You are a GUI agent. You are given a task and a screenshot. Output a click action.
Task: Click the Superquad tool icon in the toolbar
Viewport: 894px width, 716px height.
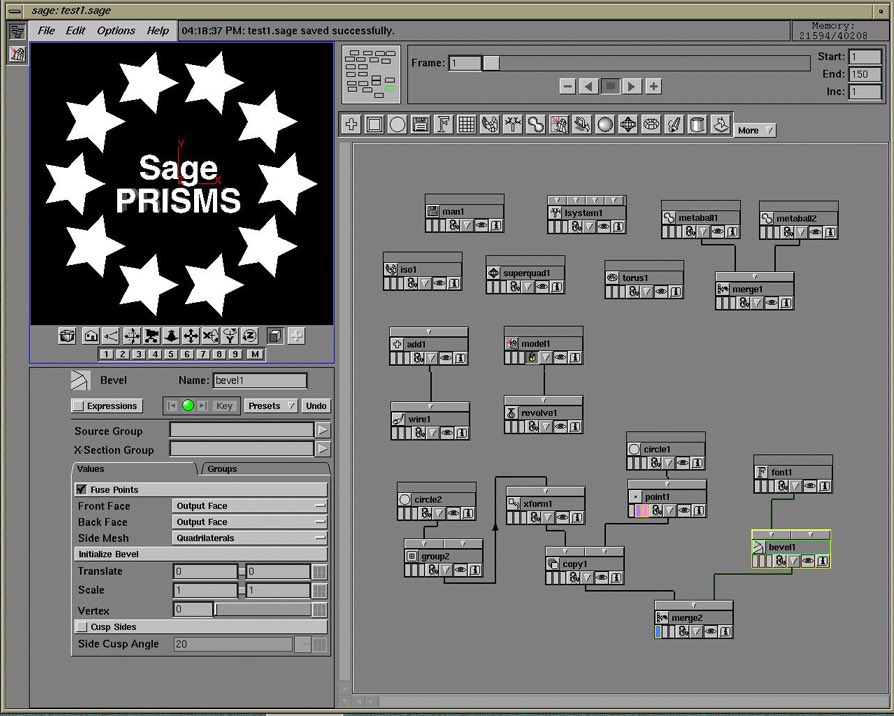click(x=628, y=124)
